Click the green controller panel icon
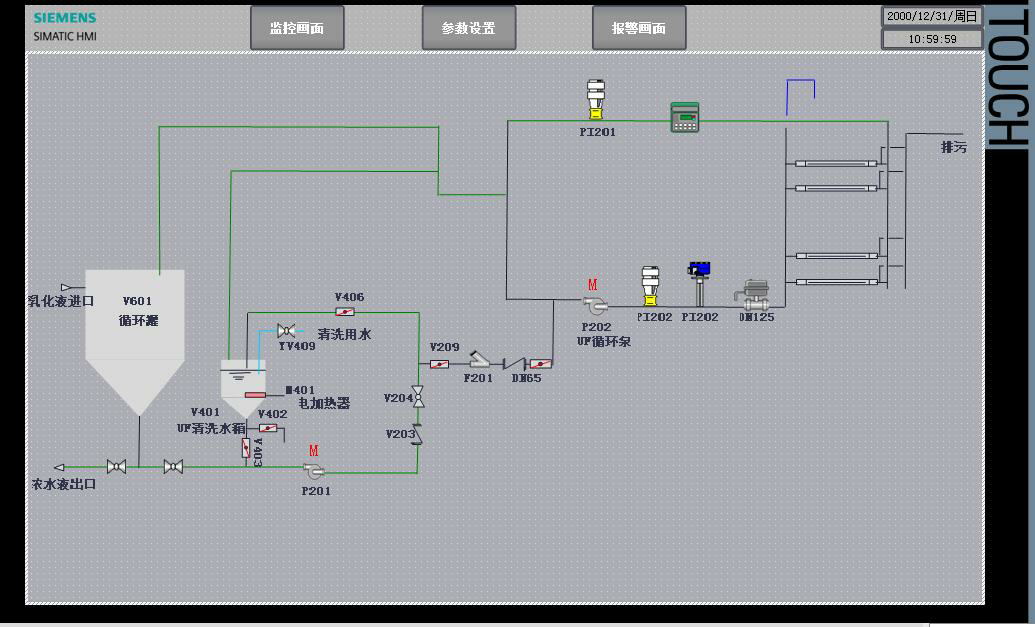The image size is (1035, 627). point(684,117)
